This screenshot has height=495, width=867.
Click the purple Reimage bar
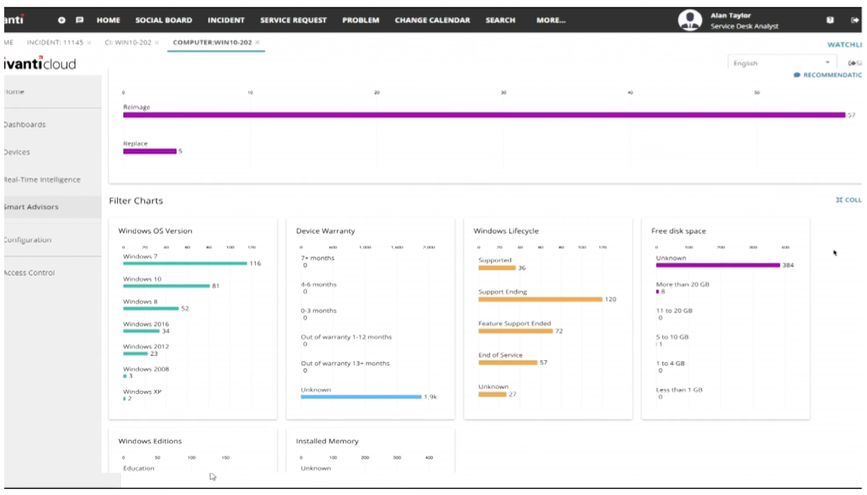(484, 115)
